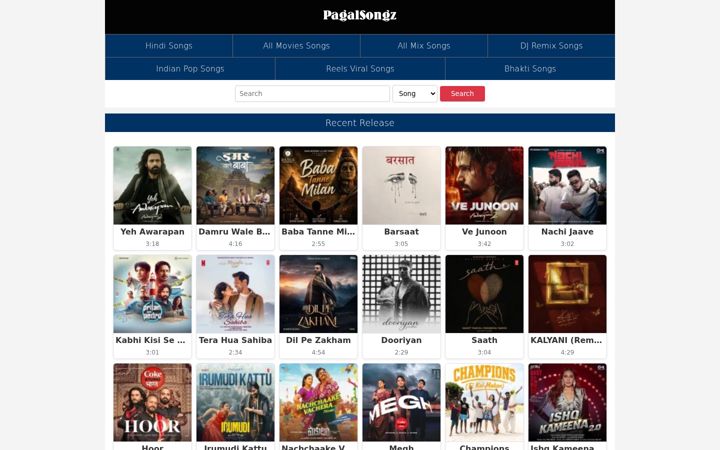Image resolution: width=720 pixels, height=450 pixels.
Task: Open Baba Tanne Milan album cover
Action: tap(318, 186)
